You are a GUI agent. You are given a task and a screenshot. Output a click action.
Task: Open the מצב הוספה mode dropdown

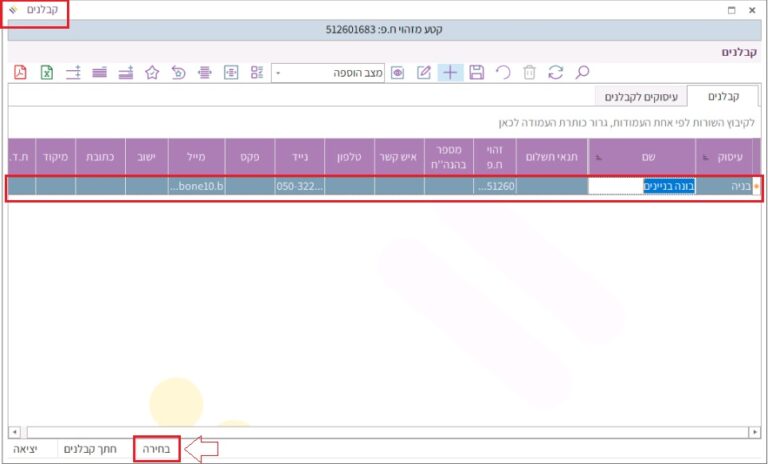point(278,72)
